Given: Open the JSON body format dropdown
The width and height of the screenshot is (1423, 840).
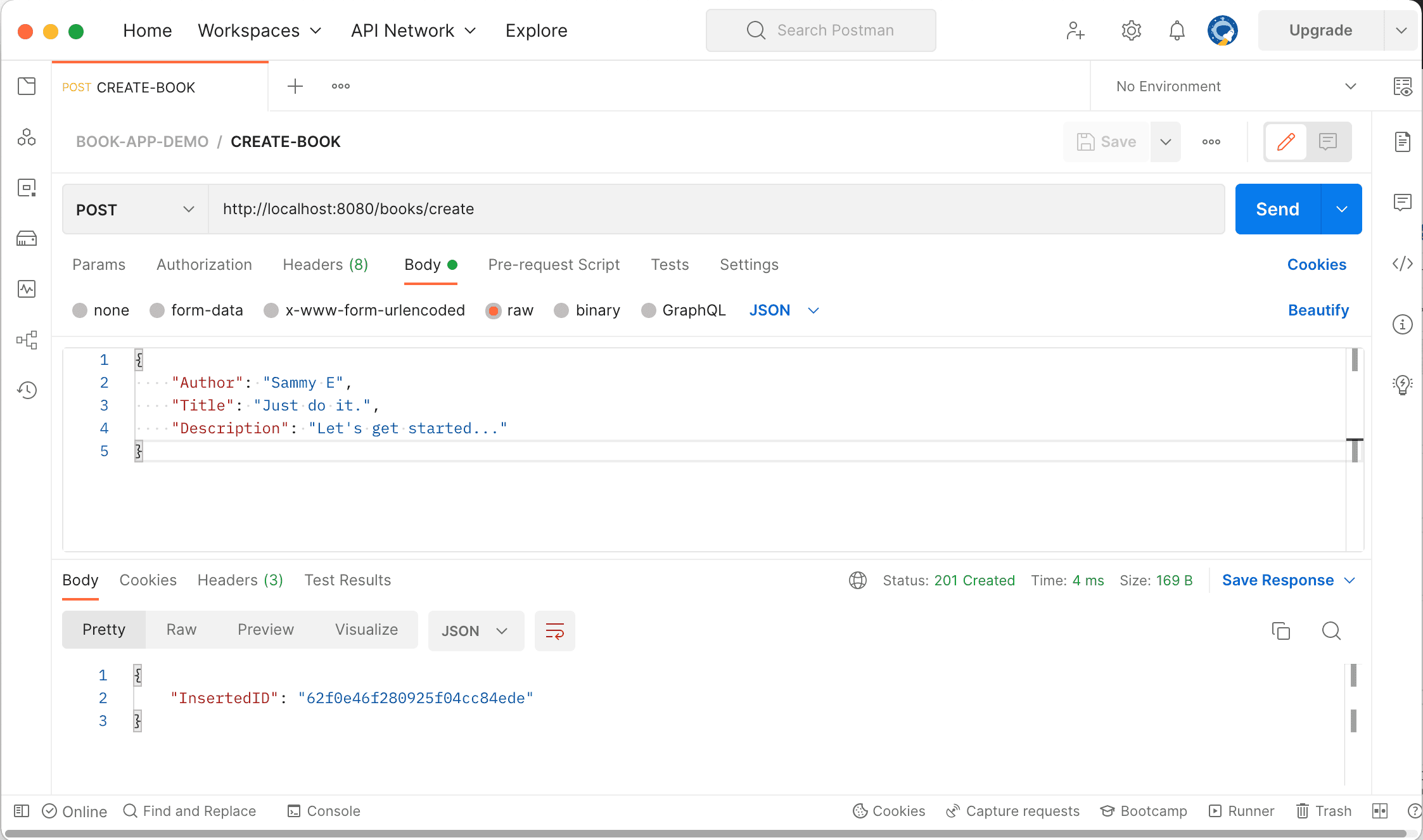Looking at the screenshot, I should point(784,310).
